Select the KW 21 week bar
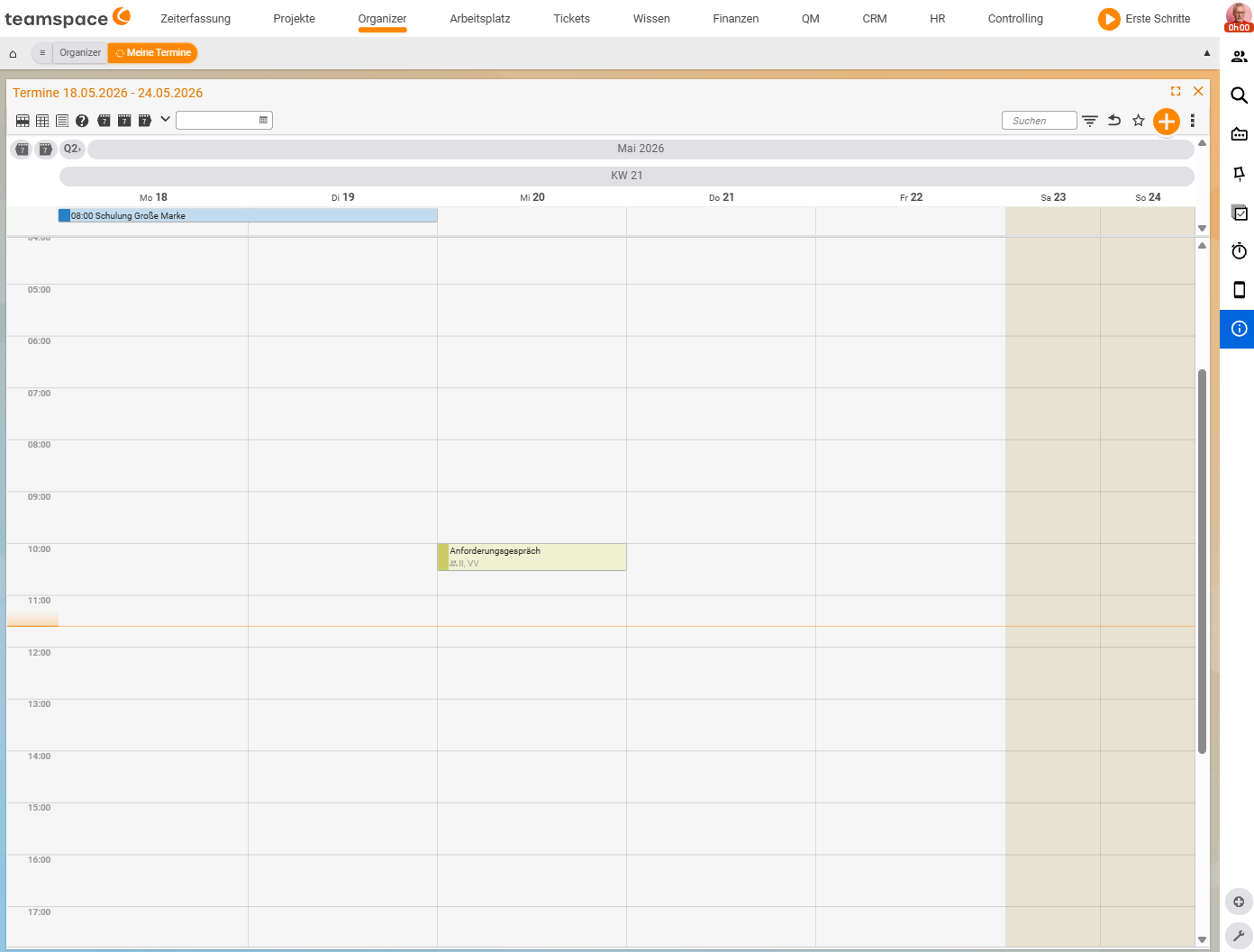The width and height of the screenshot is (1254, 952). point(627,176)
